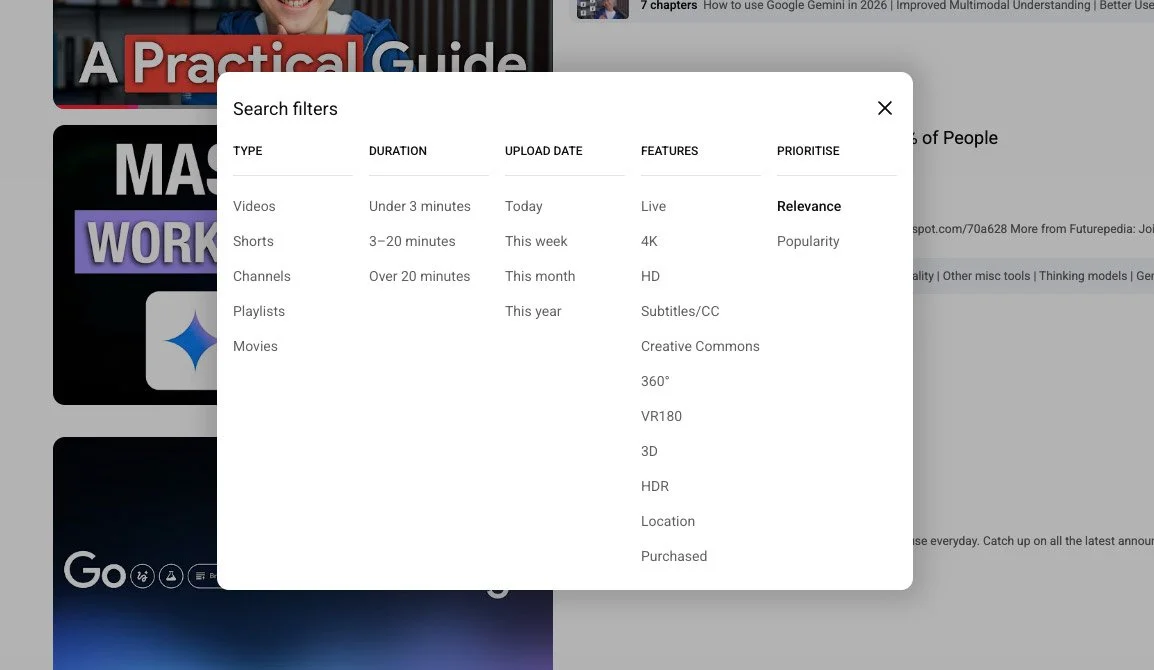Enable HDR feature filter
The width and height of the screenshot is (1154, 670).
tap(654, 486)
